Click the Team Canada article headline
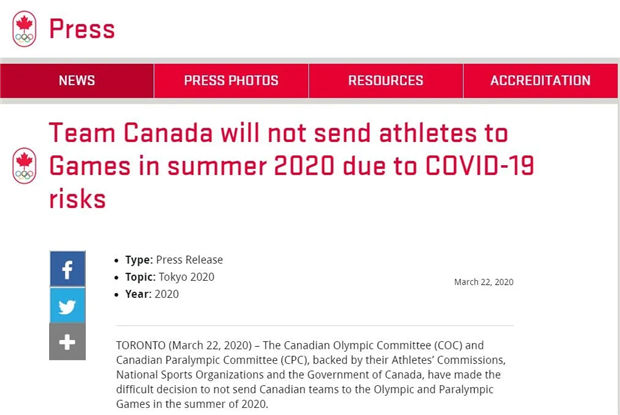This screenshot has height=415, width=620. (280, 165)
